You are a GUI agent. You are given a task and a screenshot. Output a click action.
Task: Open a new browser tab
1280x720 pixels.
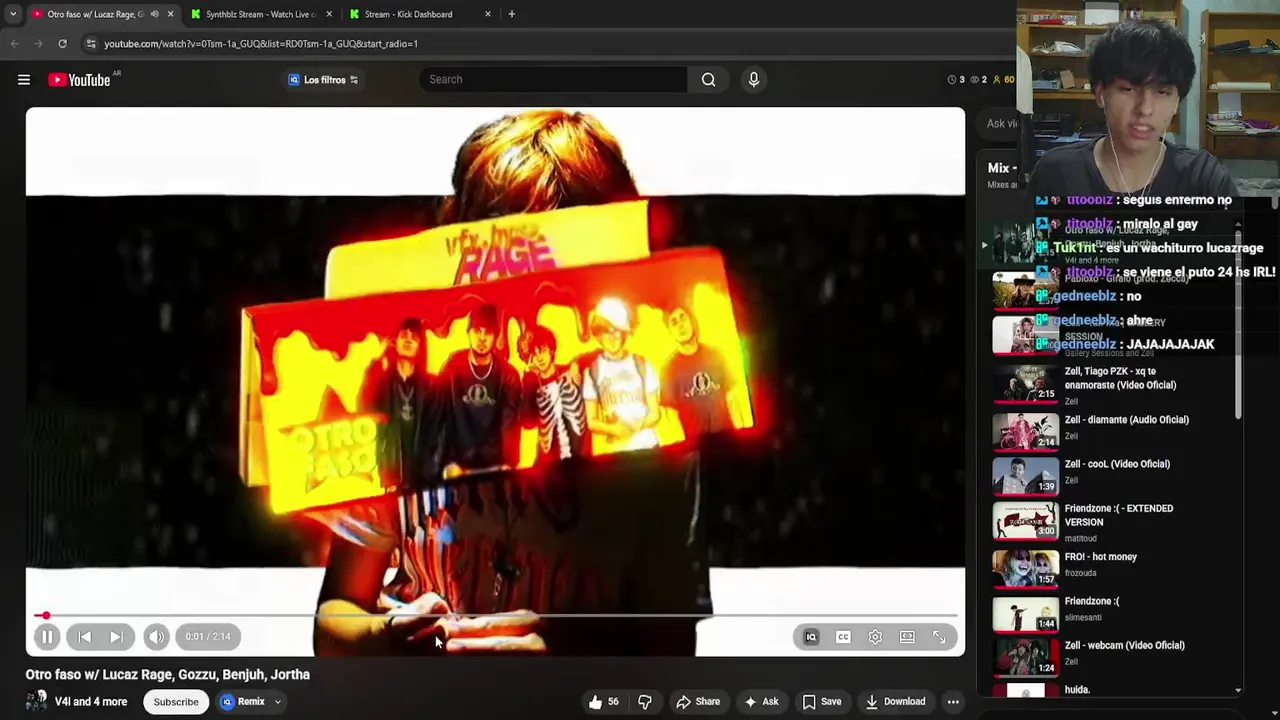511,14
